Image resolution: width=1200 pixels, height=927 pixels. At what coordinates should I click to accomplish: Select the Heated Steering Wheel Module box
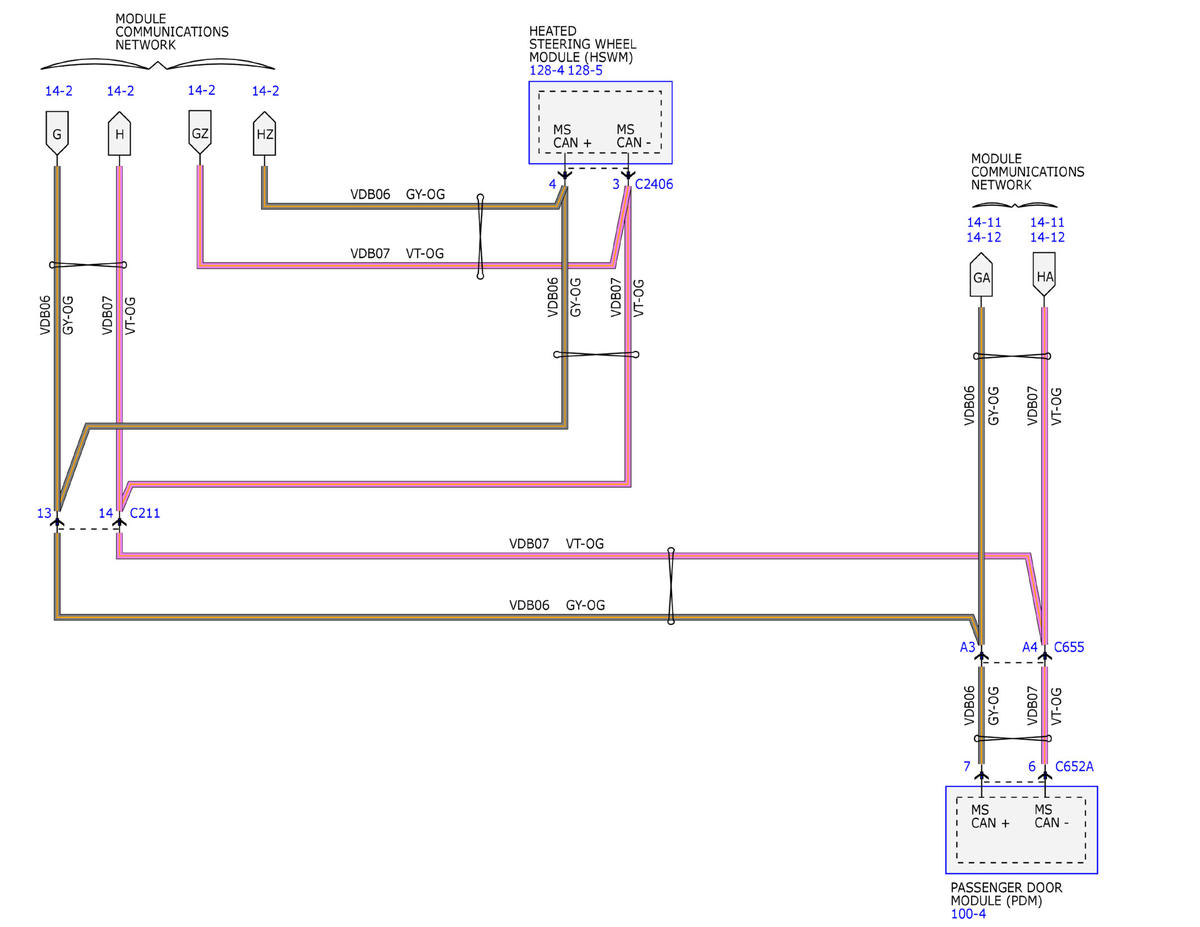point(600,122)
